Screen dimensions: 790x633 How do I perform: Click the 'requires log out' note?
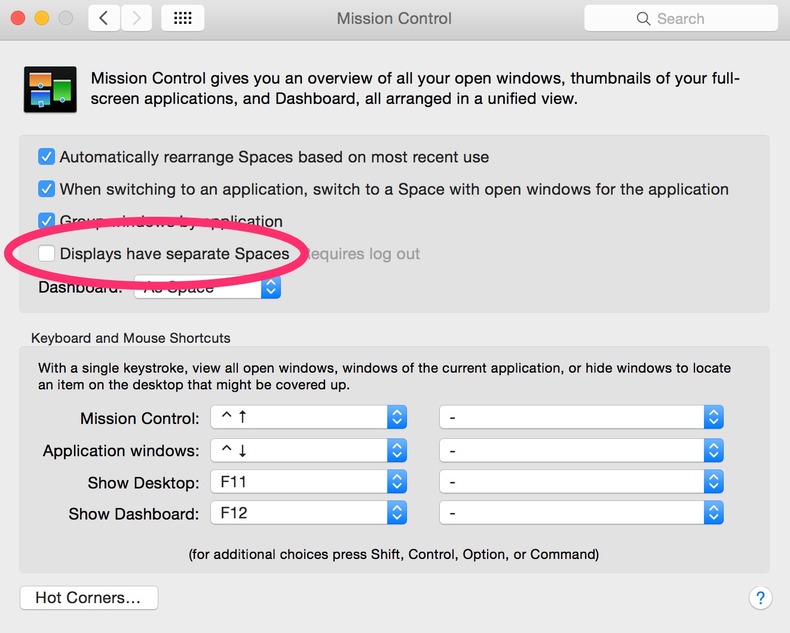coord(362,254)
